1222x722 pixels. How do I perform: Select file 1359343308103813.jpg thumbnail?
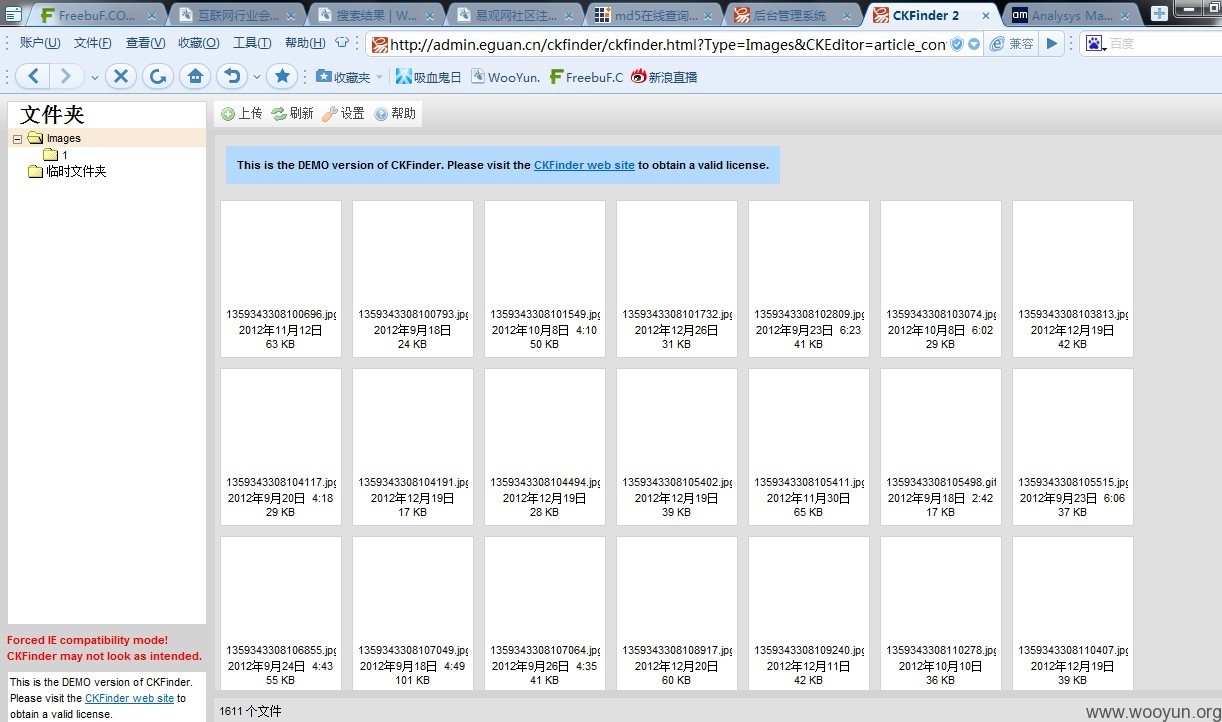tap(1073, 279)
